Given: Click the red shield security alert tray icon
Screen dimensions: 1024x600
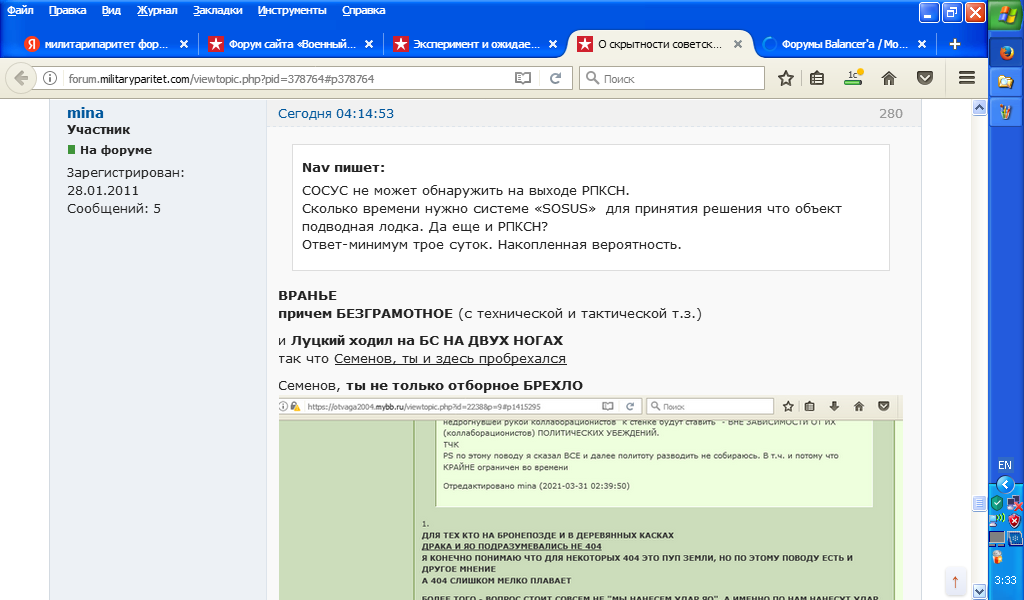Looking at the screenshot, I should (x=1014, y=520).
